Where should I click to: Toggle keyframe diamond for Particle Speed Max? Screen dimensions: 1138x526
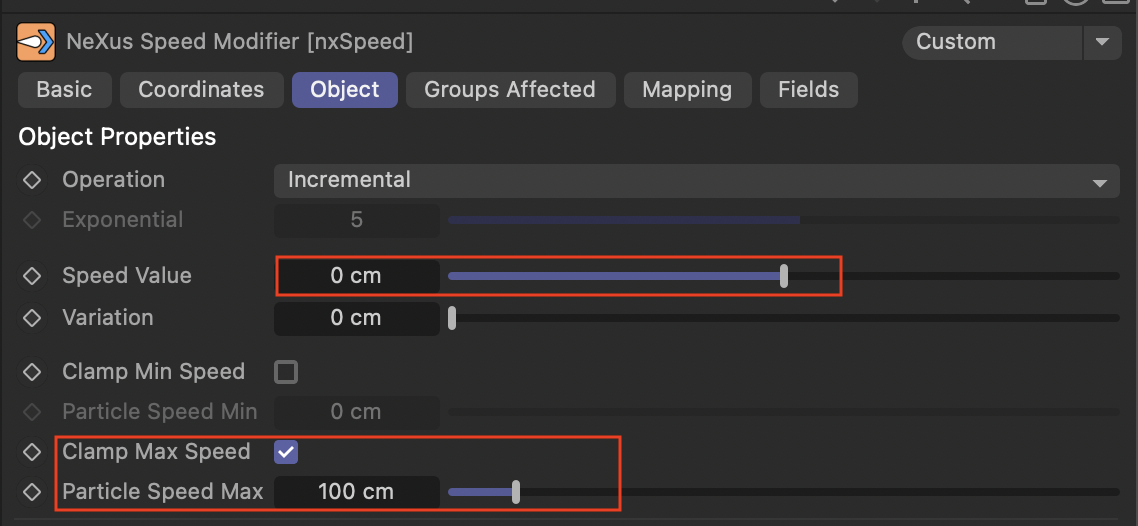click(32, 492)
